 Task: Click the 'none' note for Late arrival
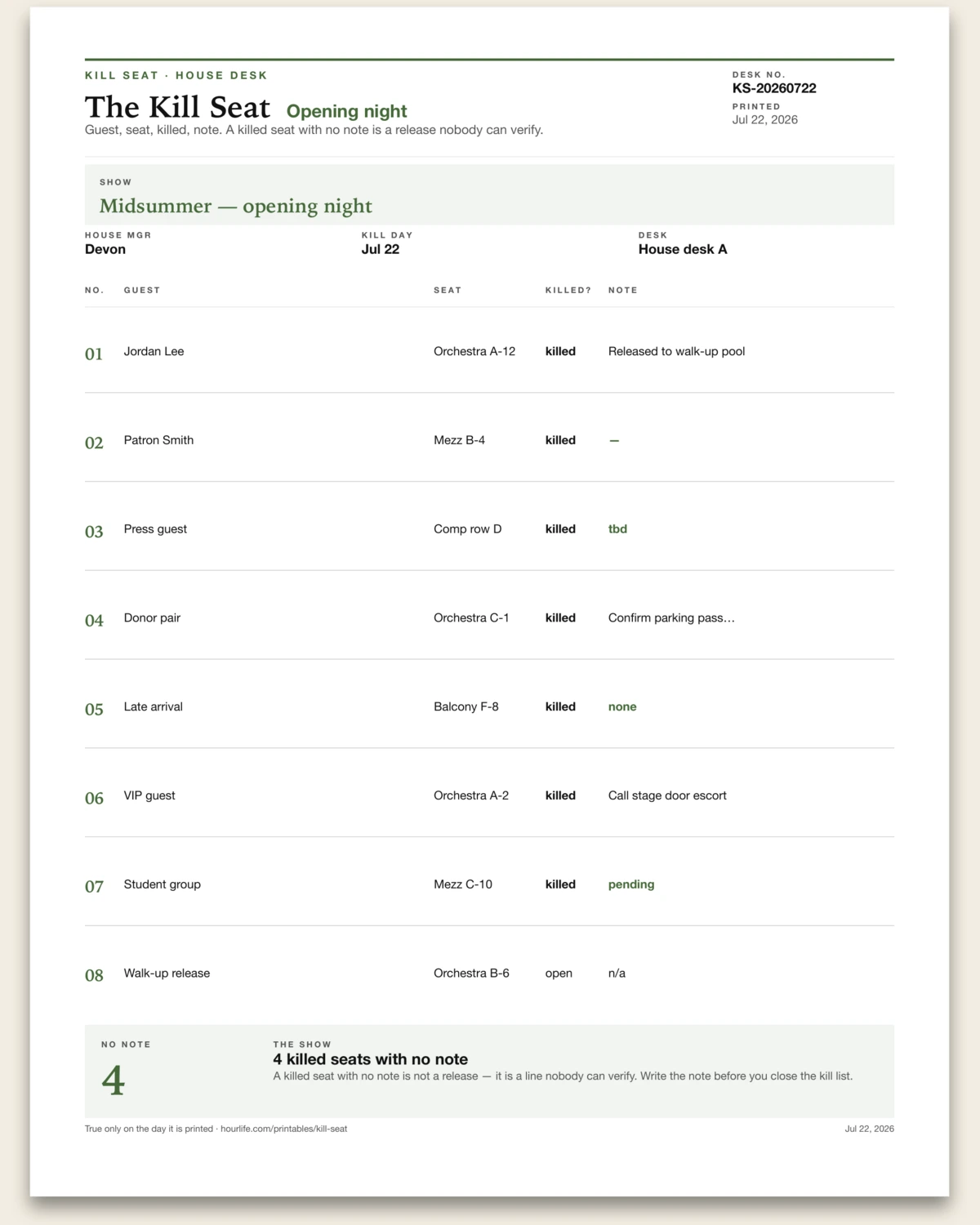622,707
